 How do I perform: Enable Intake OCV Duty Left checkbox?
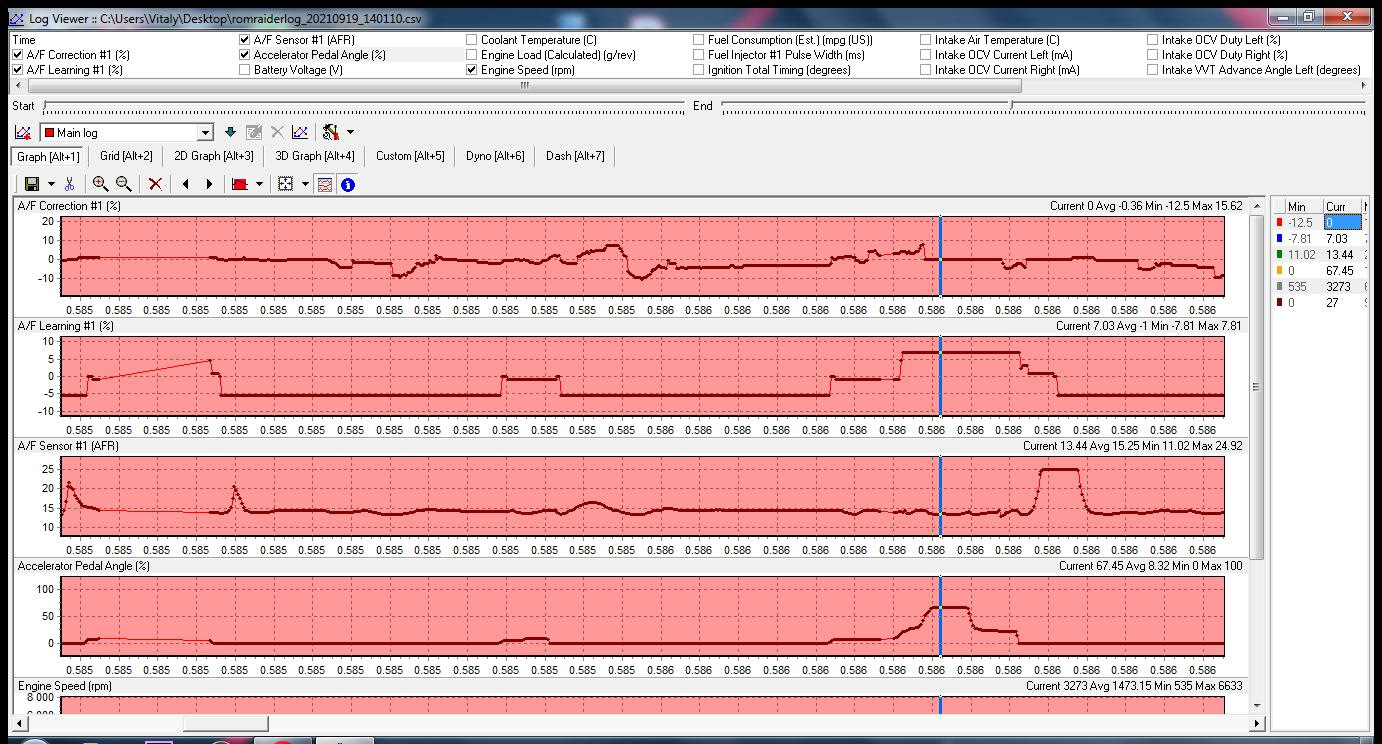click(1153, 40)
